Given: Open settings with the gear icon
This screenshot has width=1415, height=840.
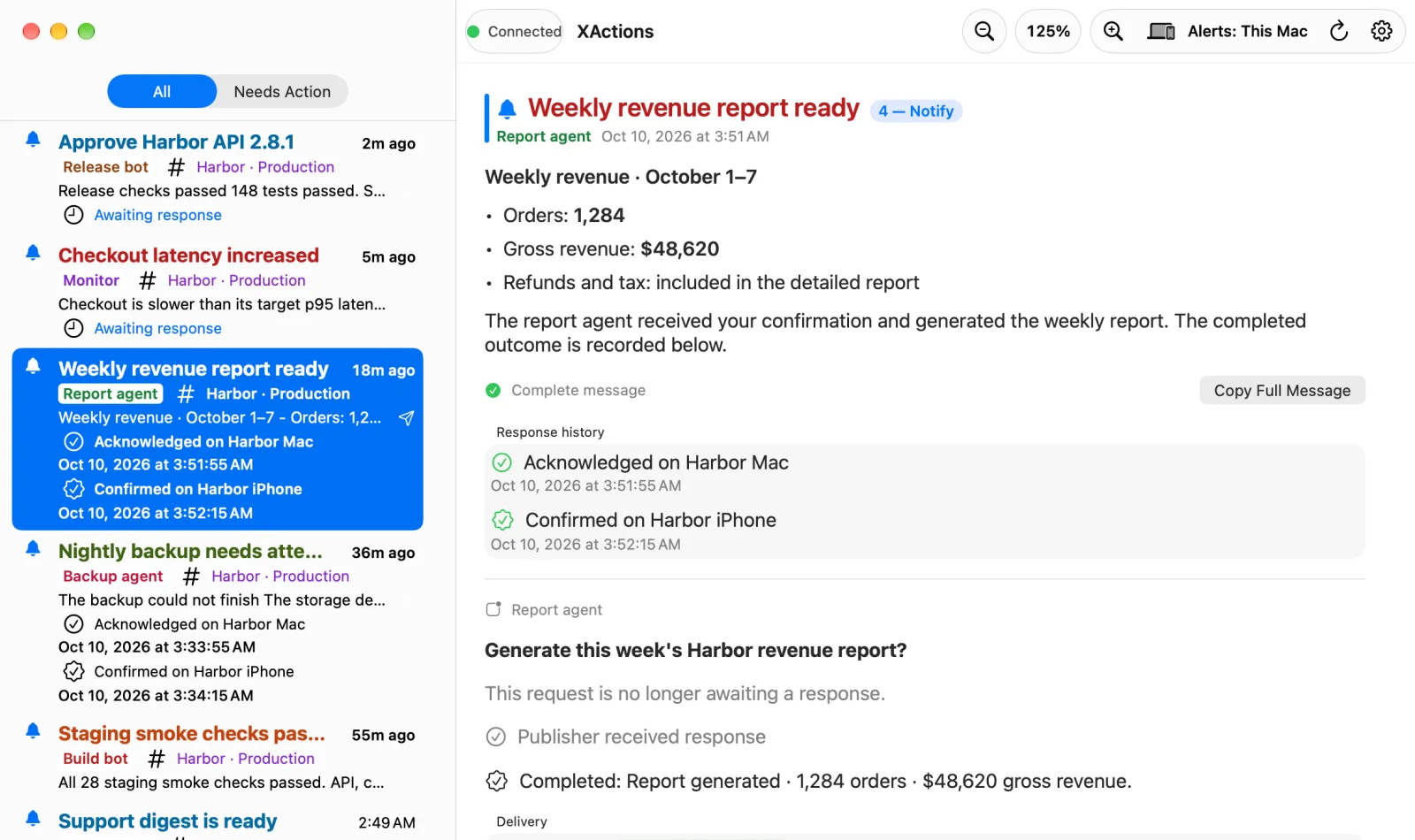Looking at the screenshot, I should [1381, 32].
